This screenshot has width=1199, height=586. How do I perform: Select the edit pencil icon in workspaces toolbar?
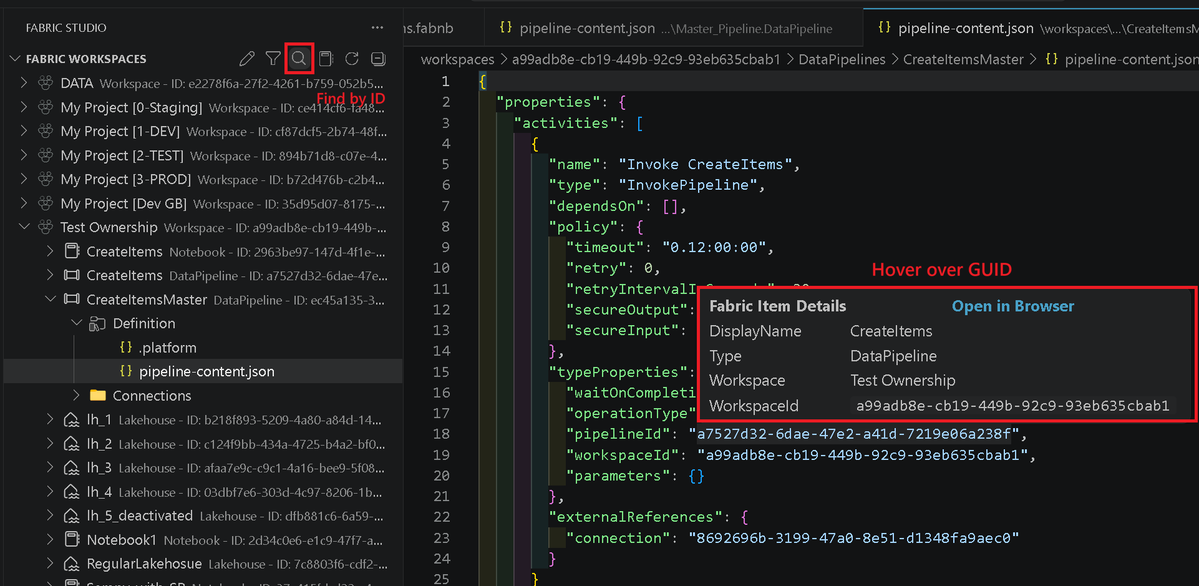point(247,59)
